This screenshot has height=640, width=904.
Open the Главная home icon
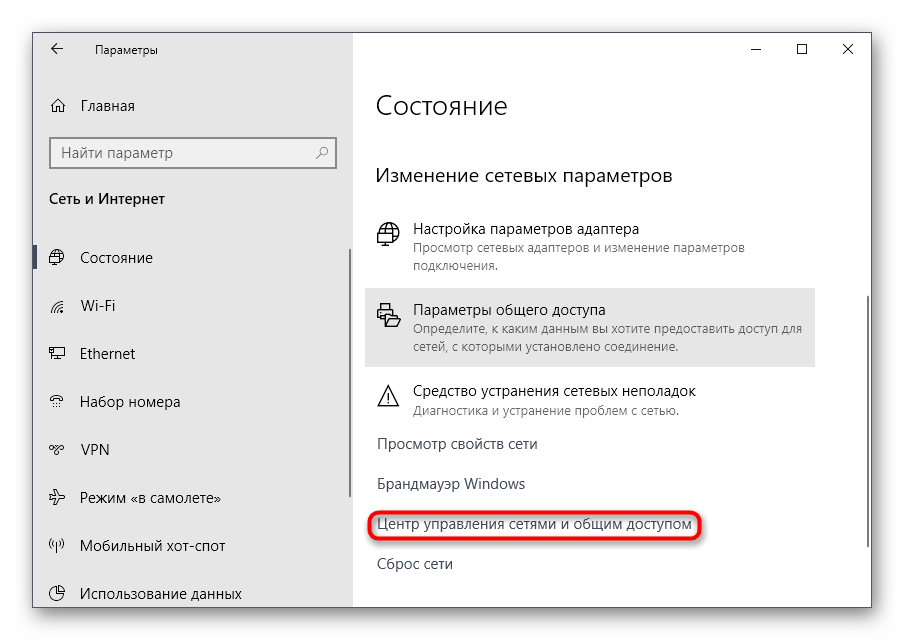click(58, 106)
